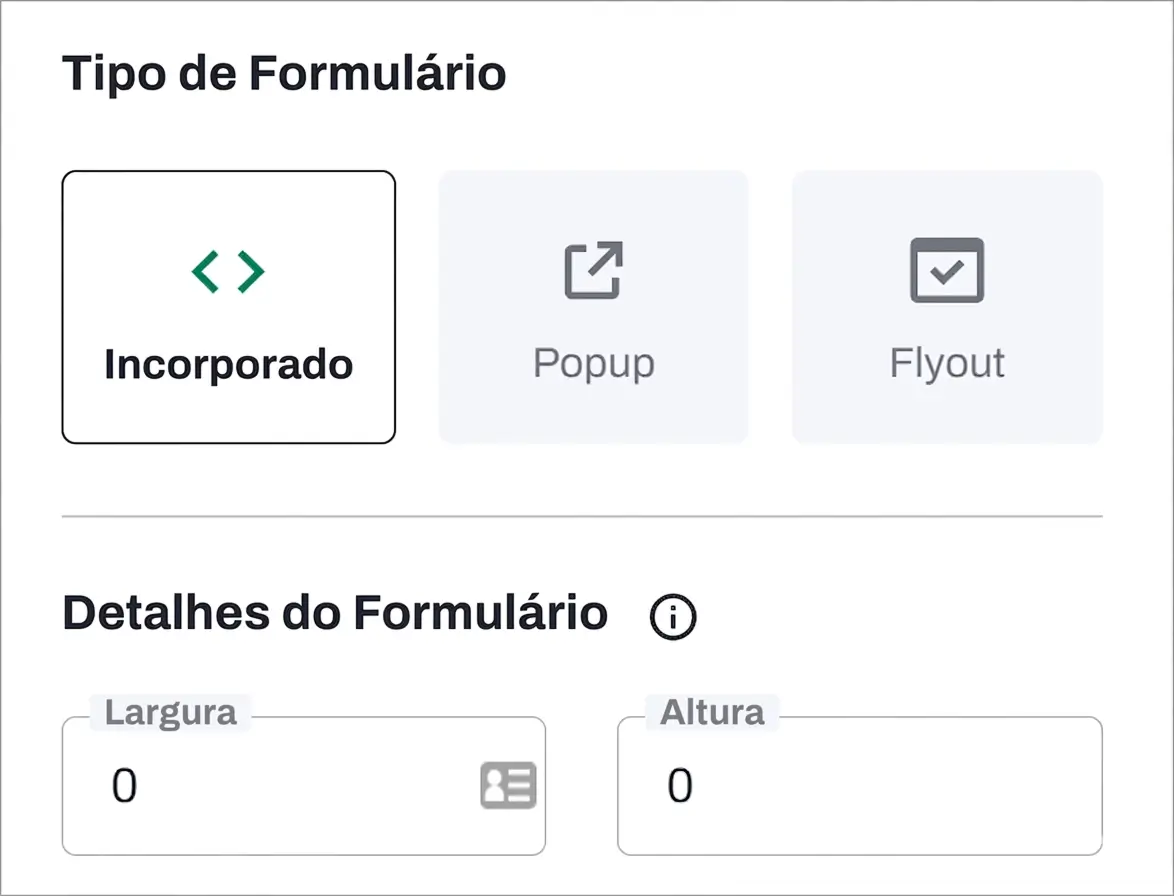Click the Flyout window checkmark icon

(947, 270)
